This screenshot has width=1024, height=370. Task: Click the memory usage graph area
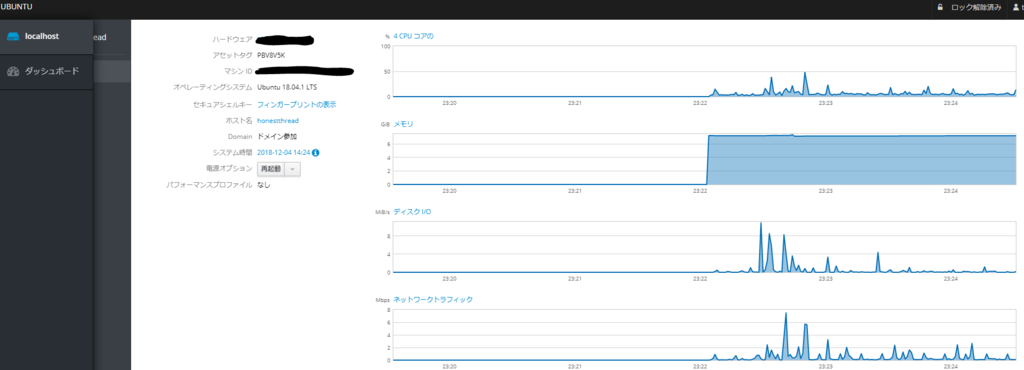pyautogui.click(x=705, y=159)
